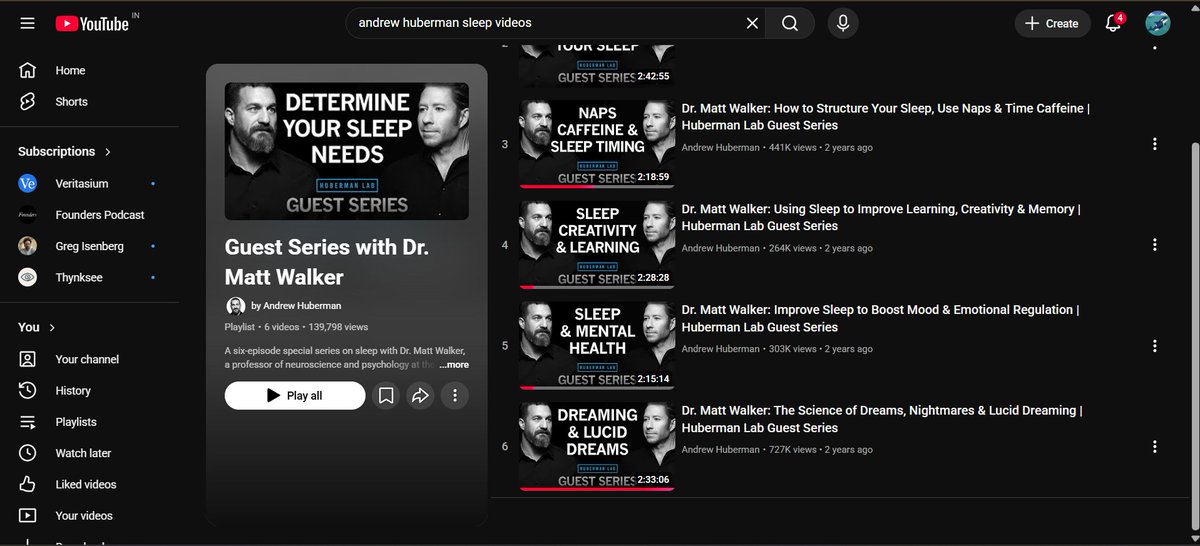This screenshot has width=1200, height=546.
Task: Save playlist with bookmark icon
Action: (x=386, y=396)
